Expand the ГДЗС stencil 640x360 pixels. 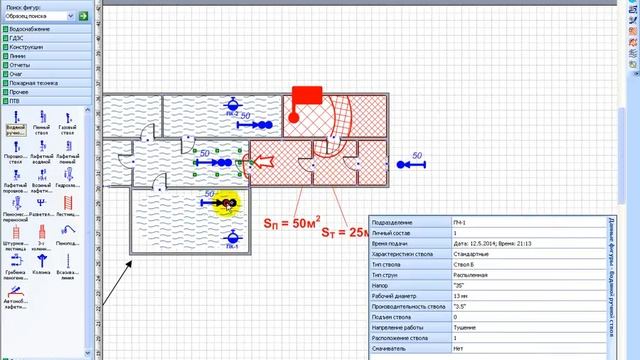[x=47, y=38]
